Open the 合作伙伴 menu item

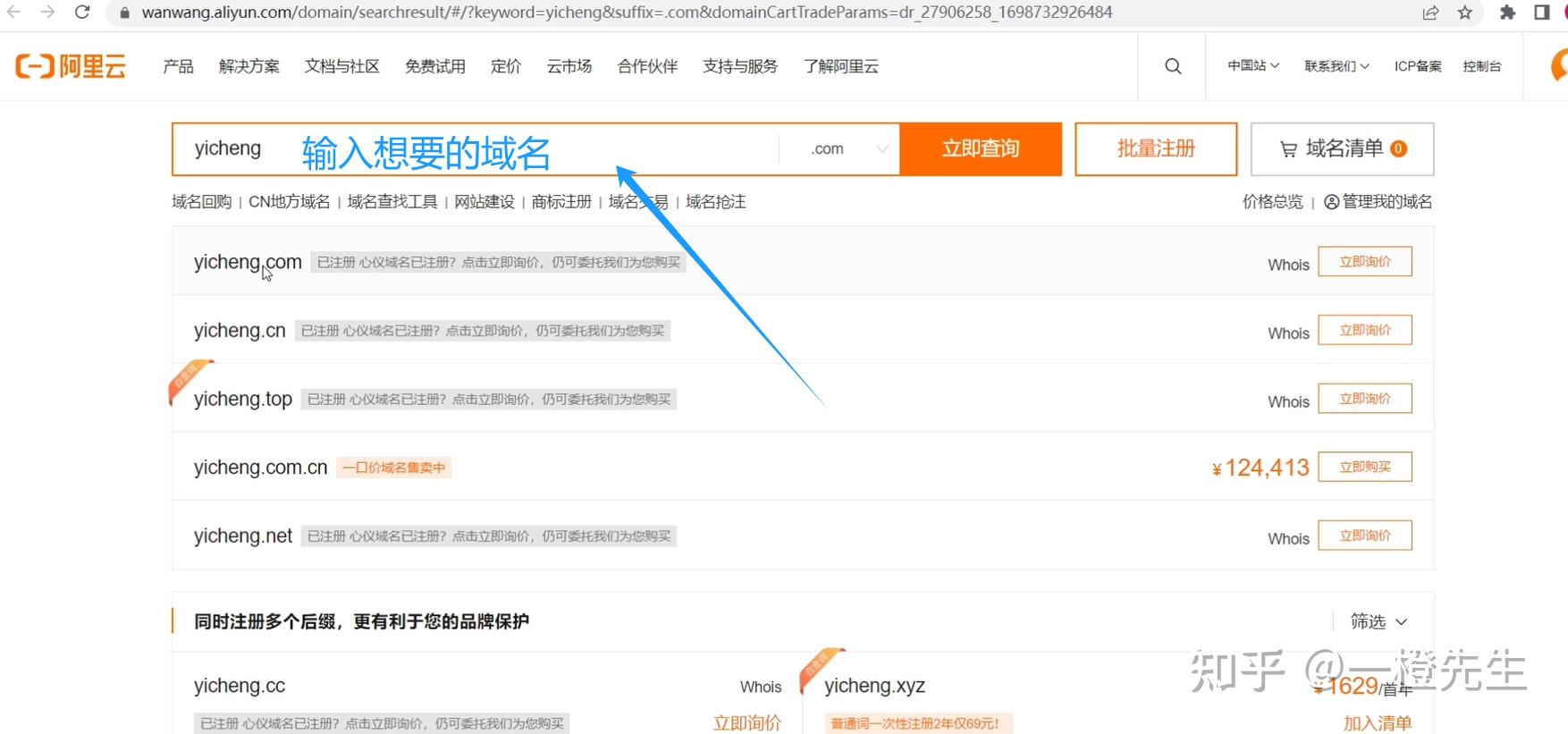[x=647, y=66]
